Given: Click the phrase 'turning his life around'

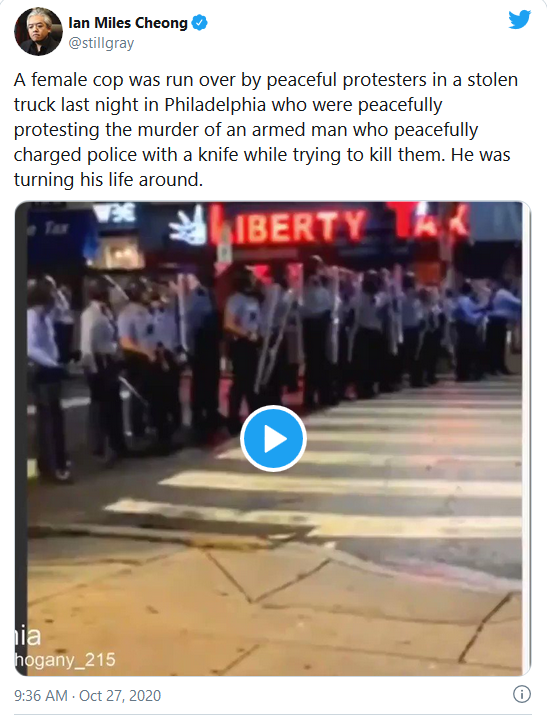Looking at the screenshot, I should coord(107,180).
